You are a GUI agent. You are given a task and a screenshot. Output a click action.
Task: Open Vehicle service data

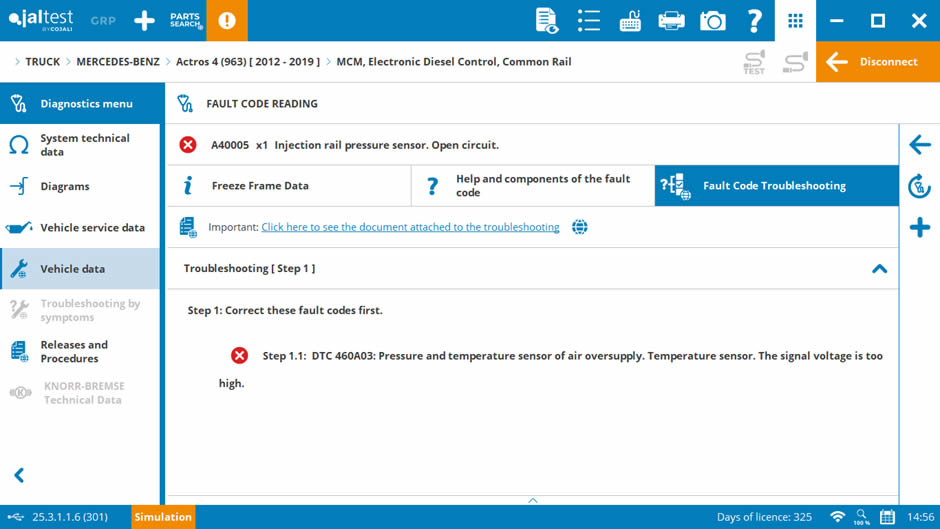tap(80, 227)
